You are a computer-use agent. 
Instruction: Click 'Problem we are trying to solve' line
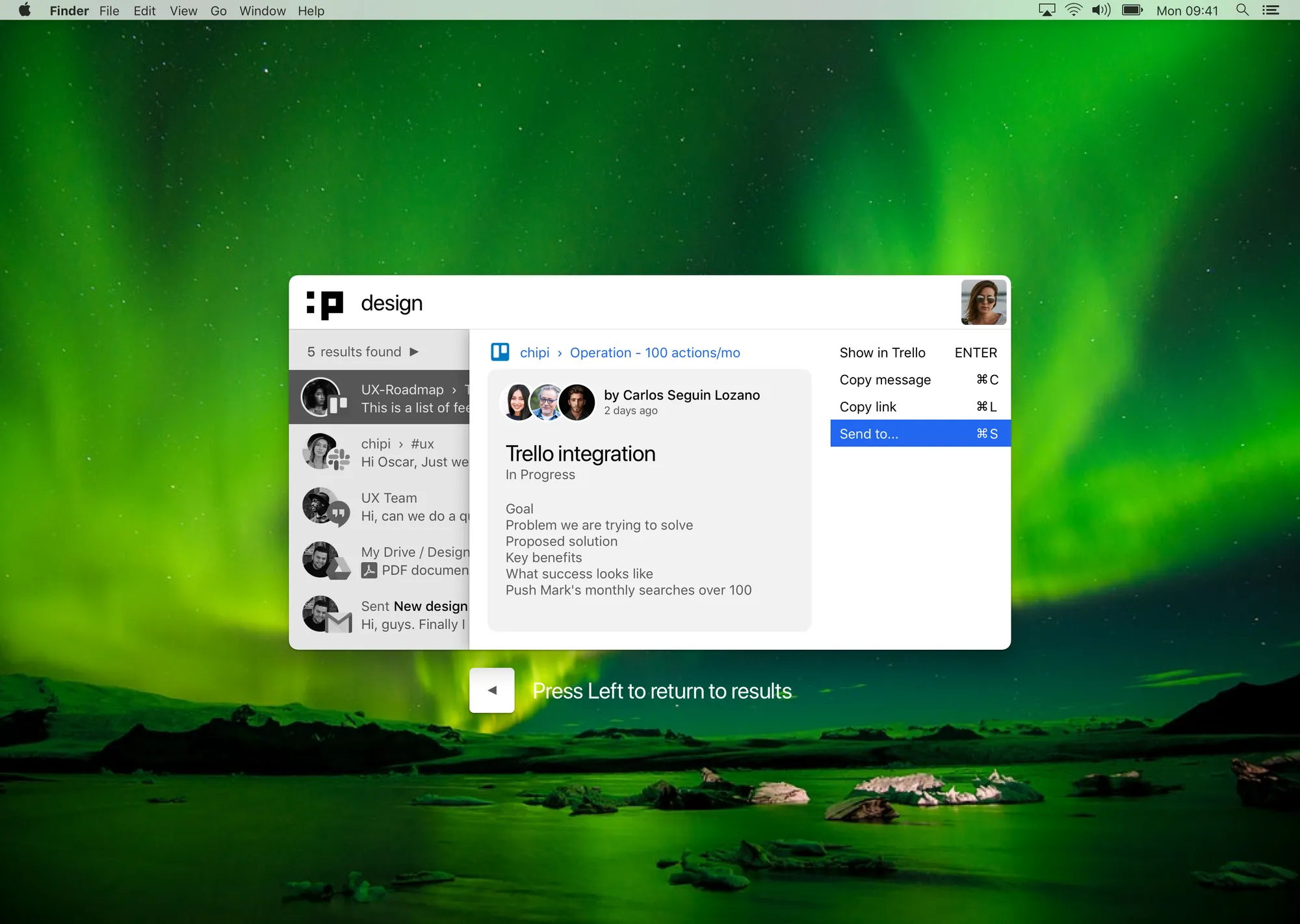tap(599, 525)
